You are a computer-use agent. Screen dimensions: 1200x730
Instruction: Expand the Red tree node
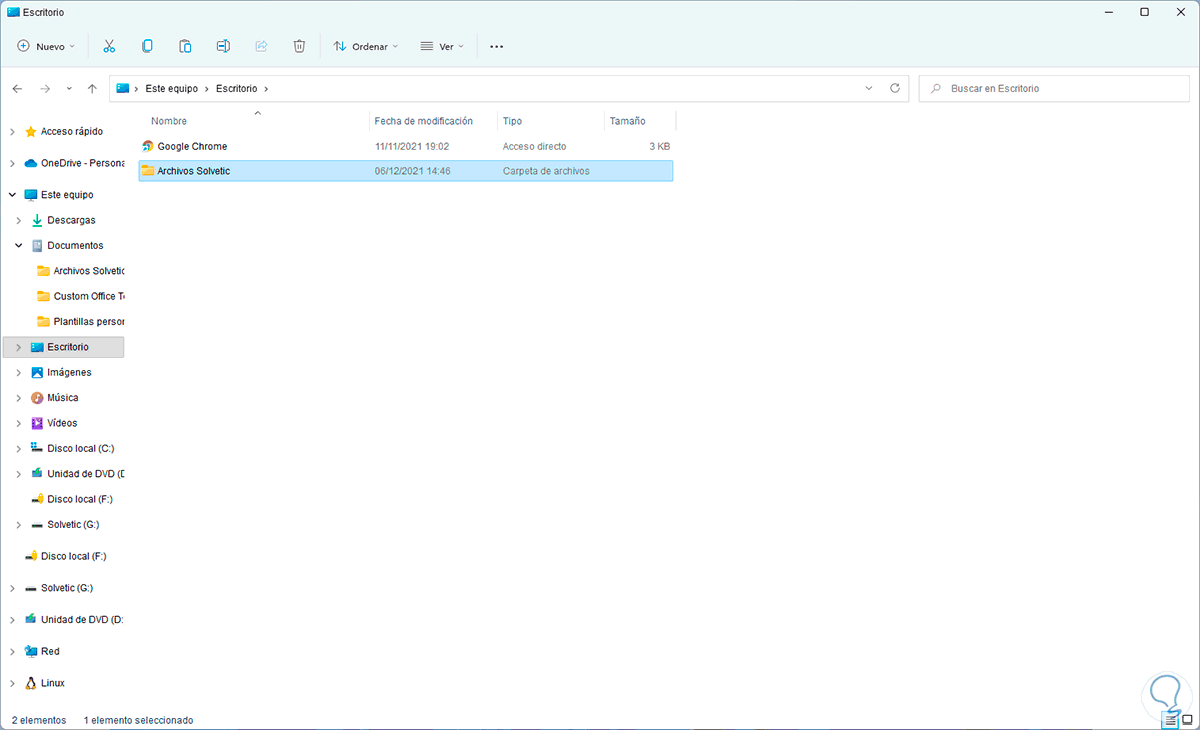tap(12, 651)
